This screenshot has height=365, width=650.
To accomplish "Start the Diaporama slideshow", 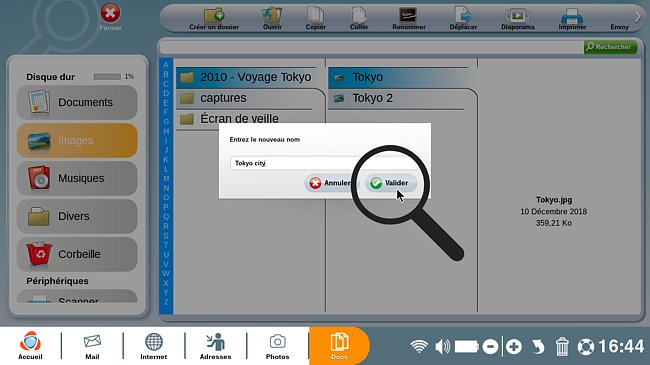I will coord(517,18).
